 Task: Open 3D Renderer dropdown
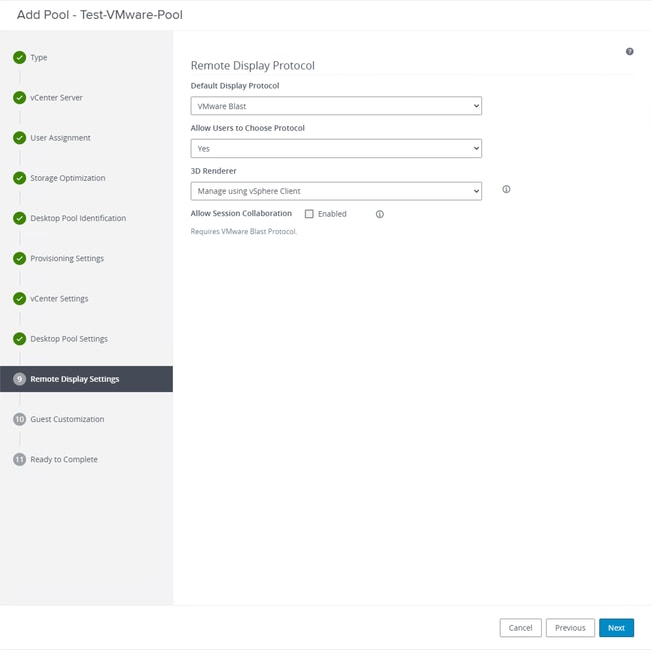pos(336,191)
